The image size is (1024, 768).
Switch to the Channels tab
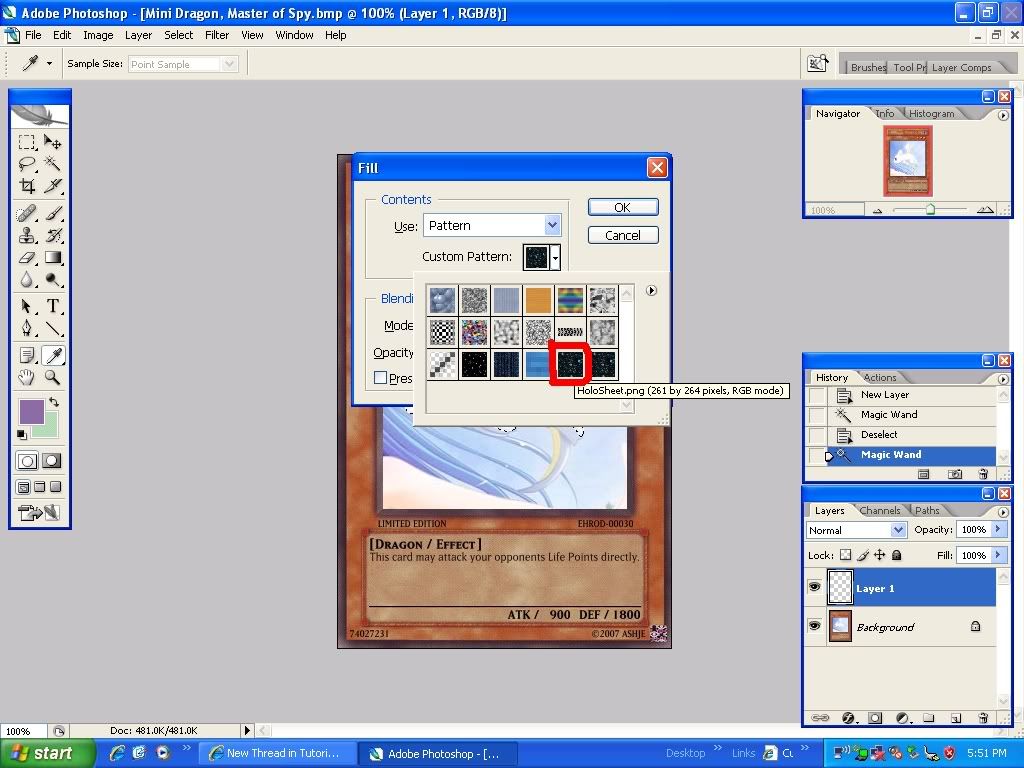pos(880,510)
